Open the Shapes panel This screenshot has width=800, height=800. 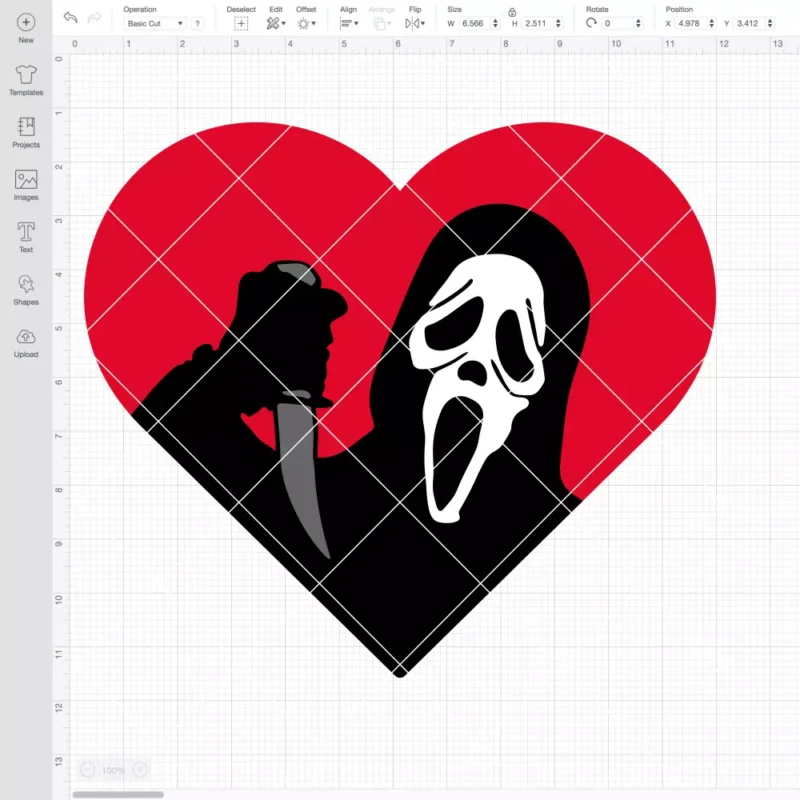26,290
